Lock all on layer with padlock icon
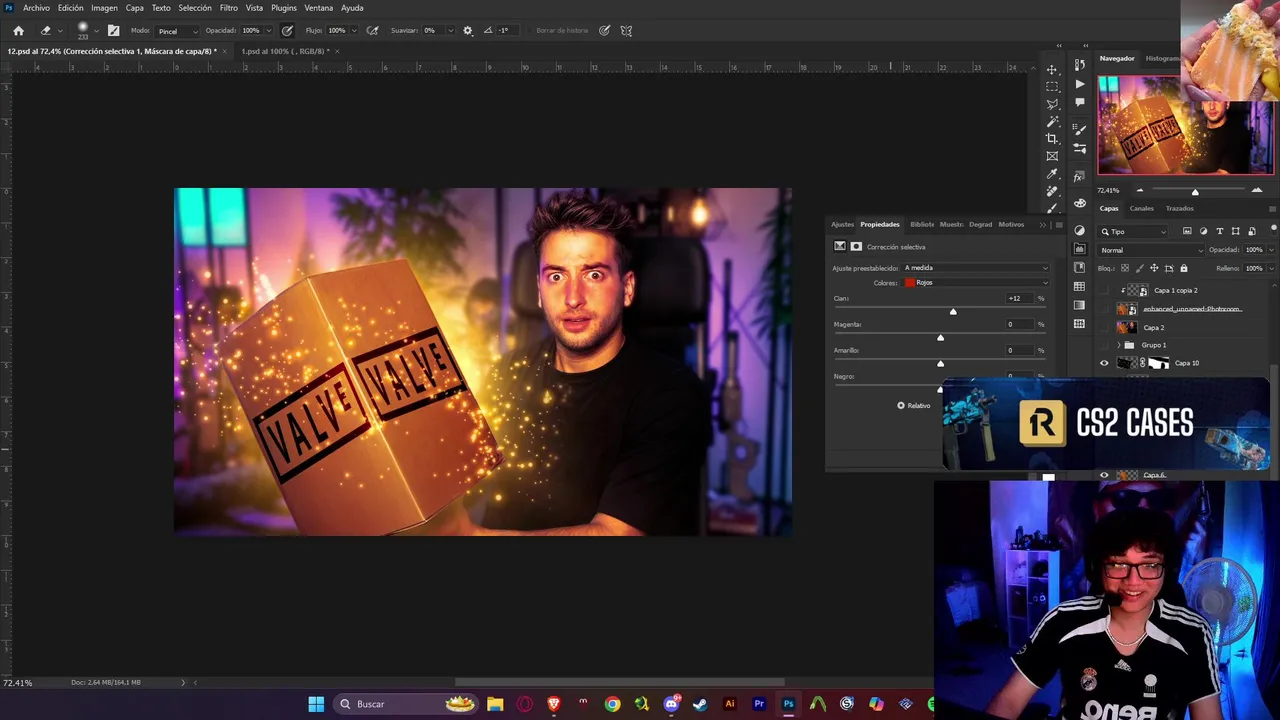This screenshot has height=720, width=1280. (x=1184, y=269)
